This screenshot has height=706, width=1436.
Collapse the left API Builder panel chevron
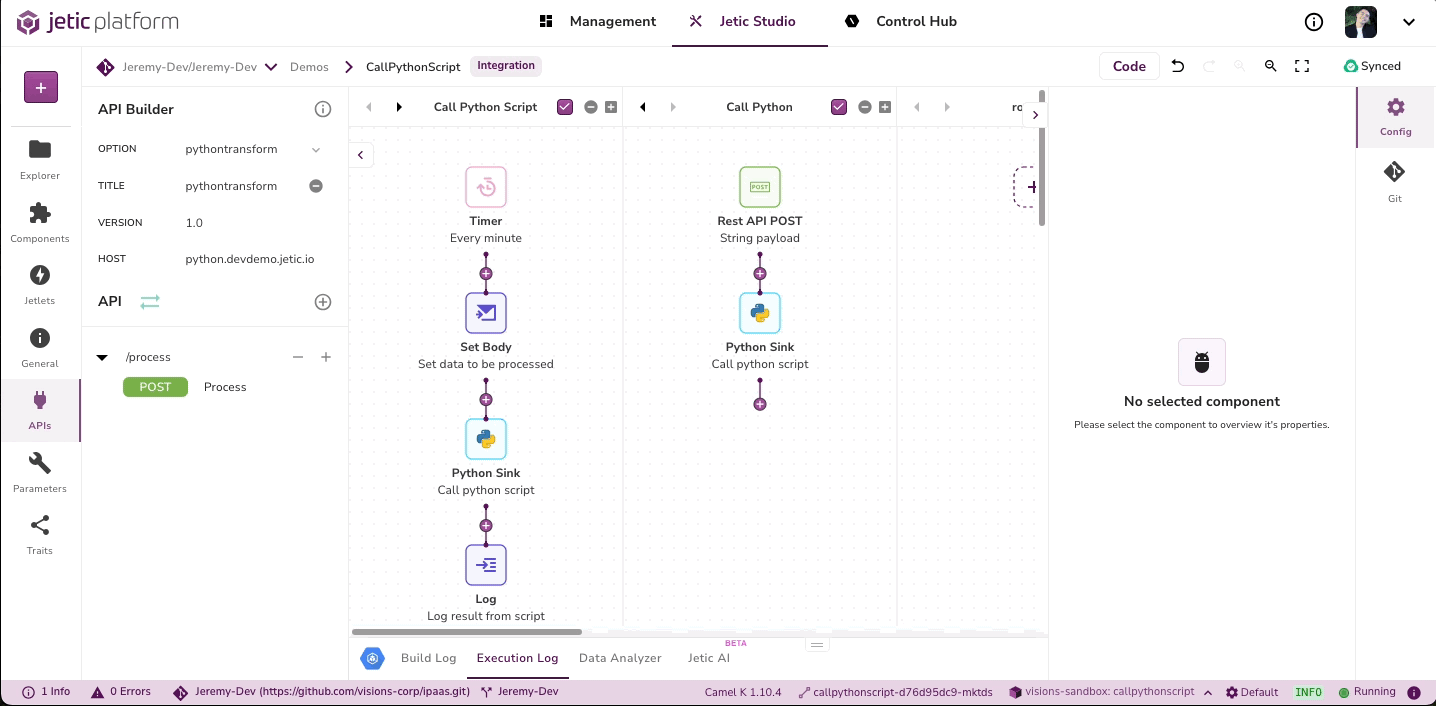361,155
